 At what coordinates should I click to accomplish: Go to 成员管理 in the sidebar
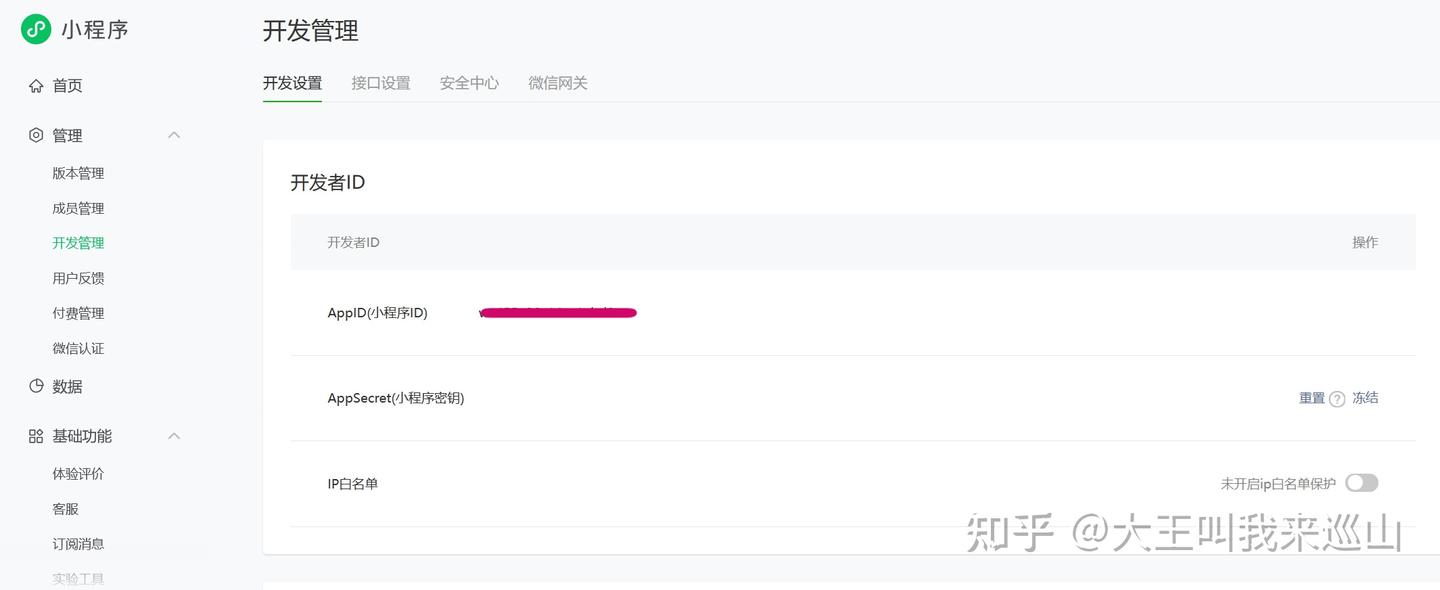click(78, 208)
